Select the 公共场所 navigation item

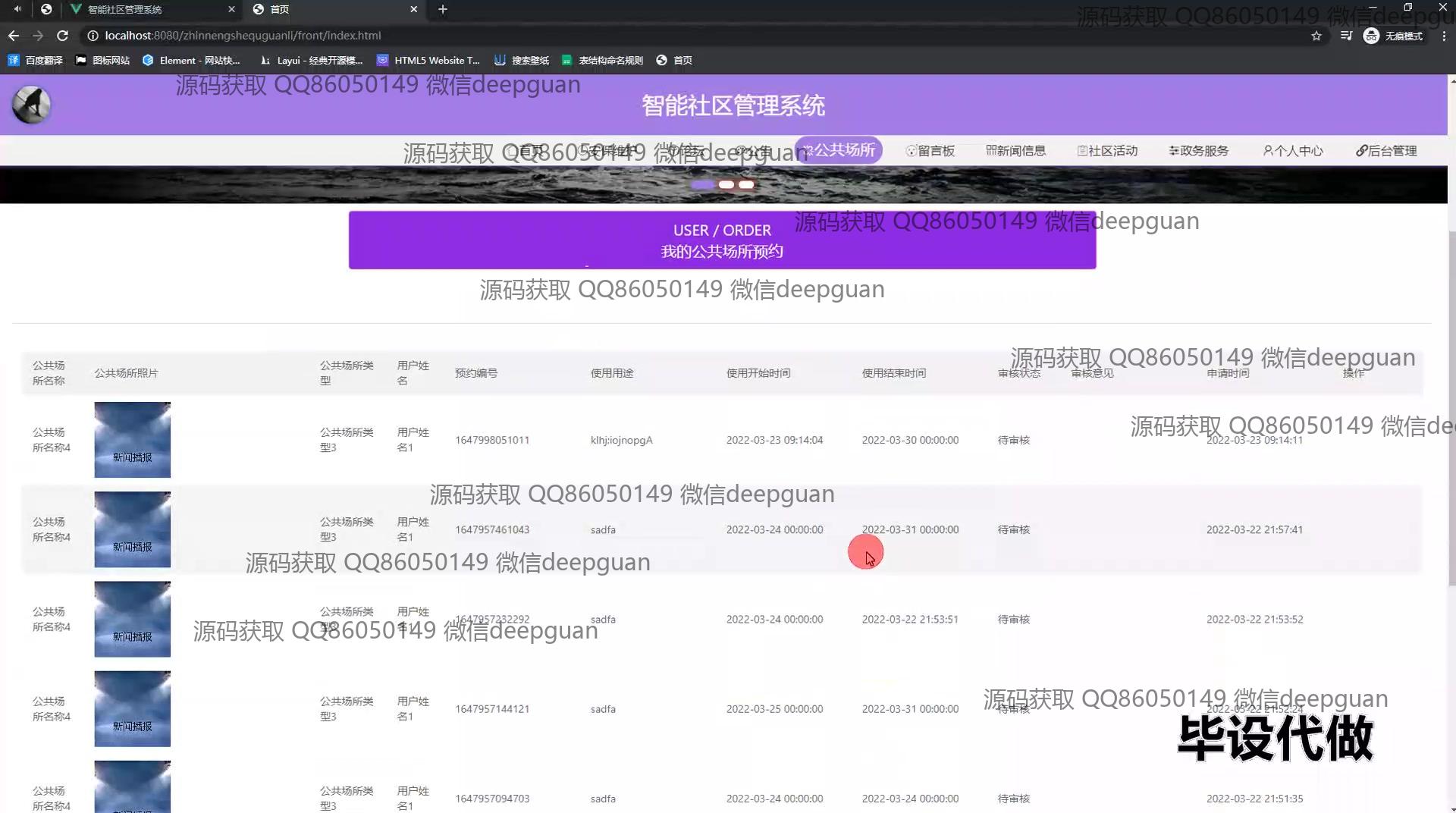(x=839, y=150)
